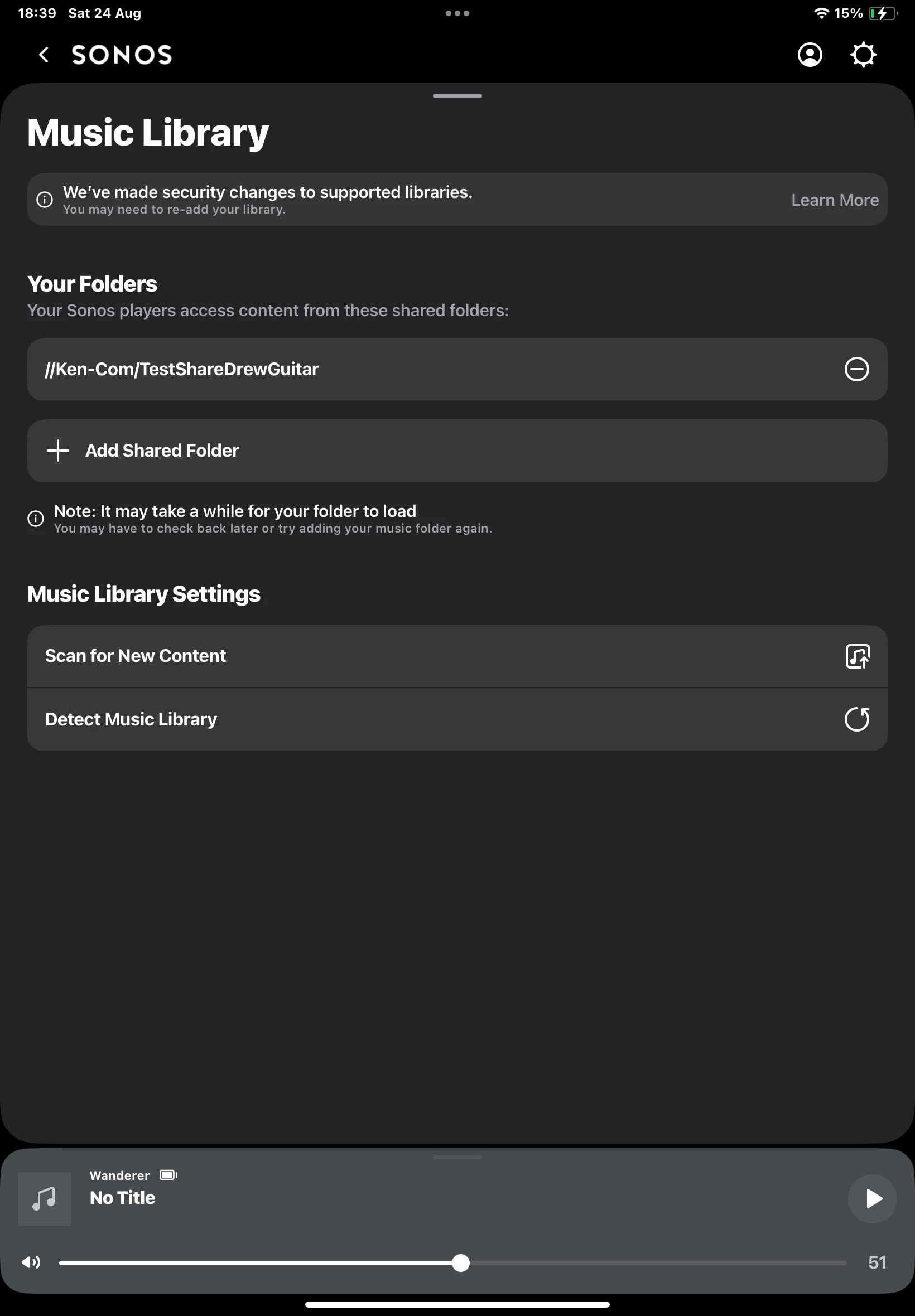915x1316 pixels.
Task: Collapse the Music Library sheet grab handle
Action: pos(457,96)
